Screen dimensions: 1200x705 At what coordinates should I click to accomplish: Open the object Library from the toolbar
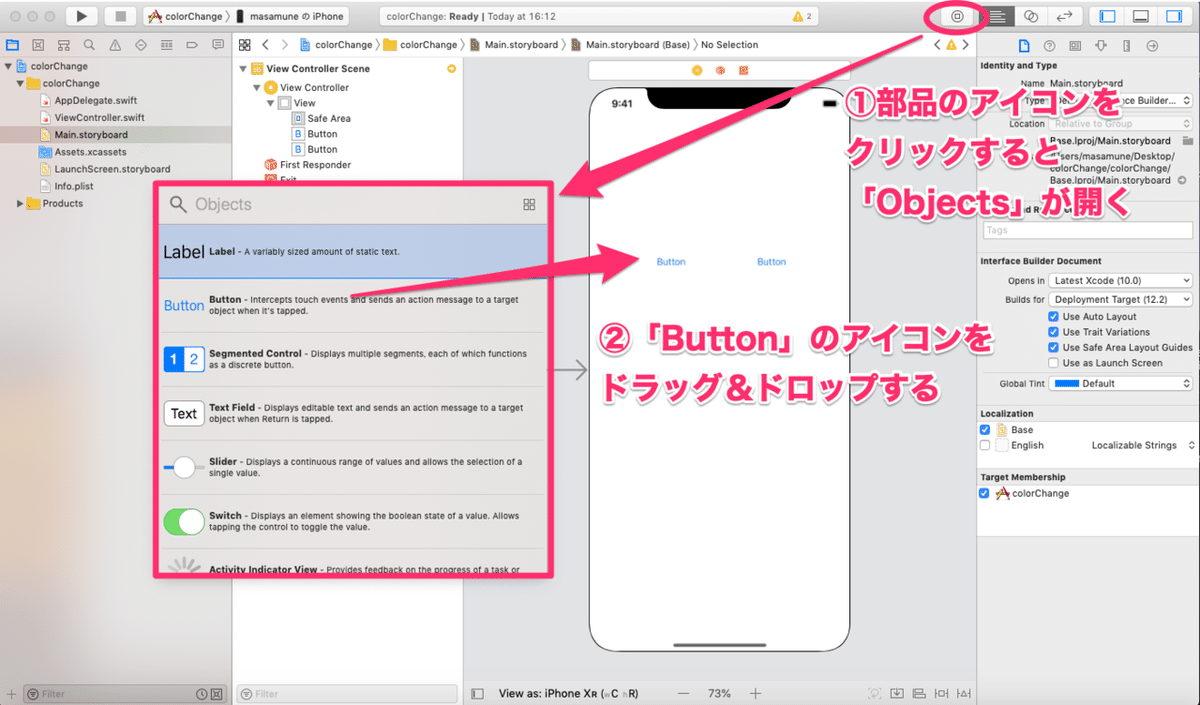(x=957, y=16)
